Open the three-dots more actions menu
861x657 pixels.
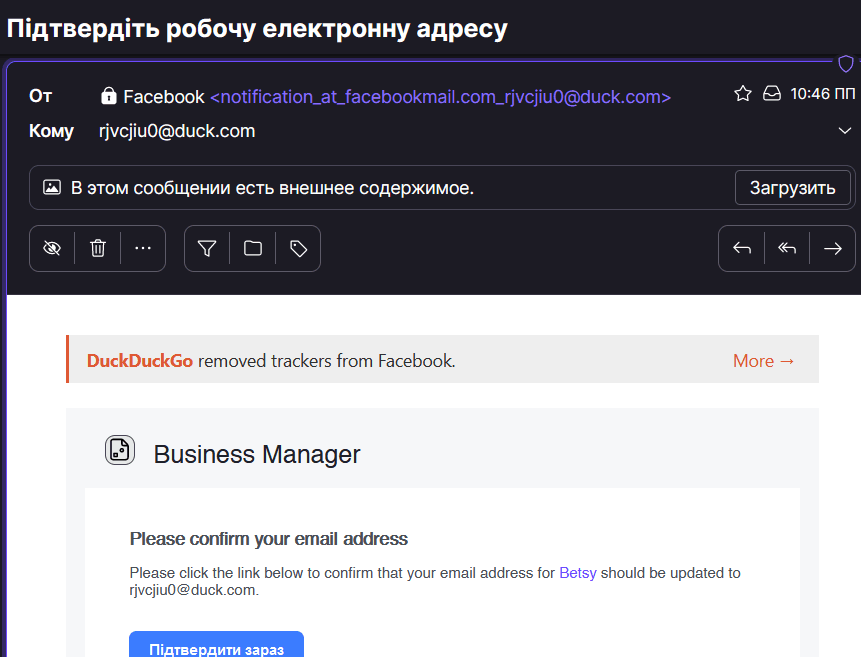click(x=143, y=248)
